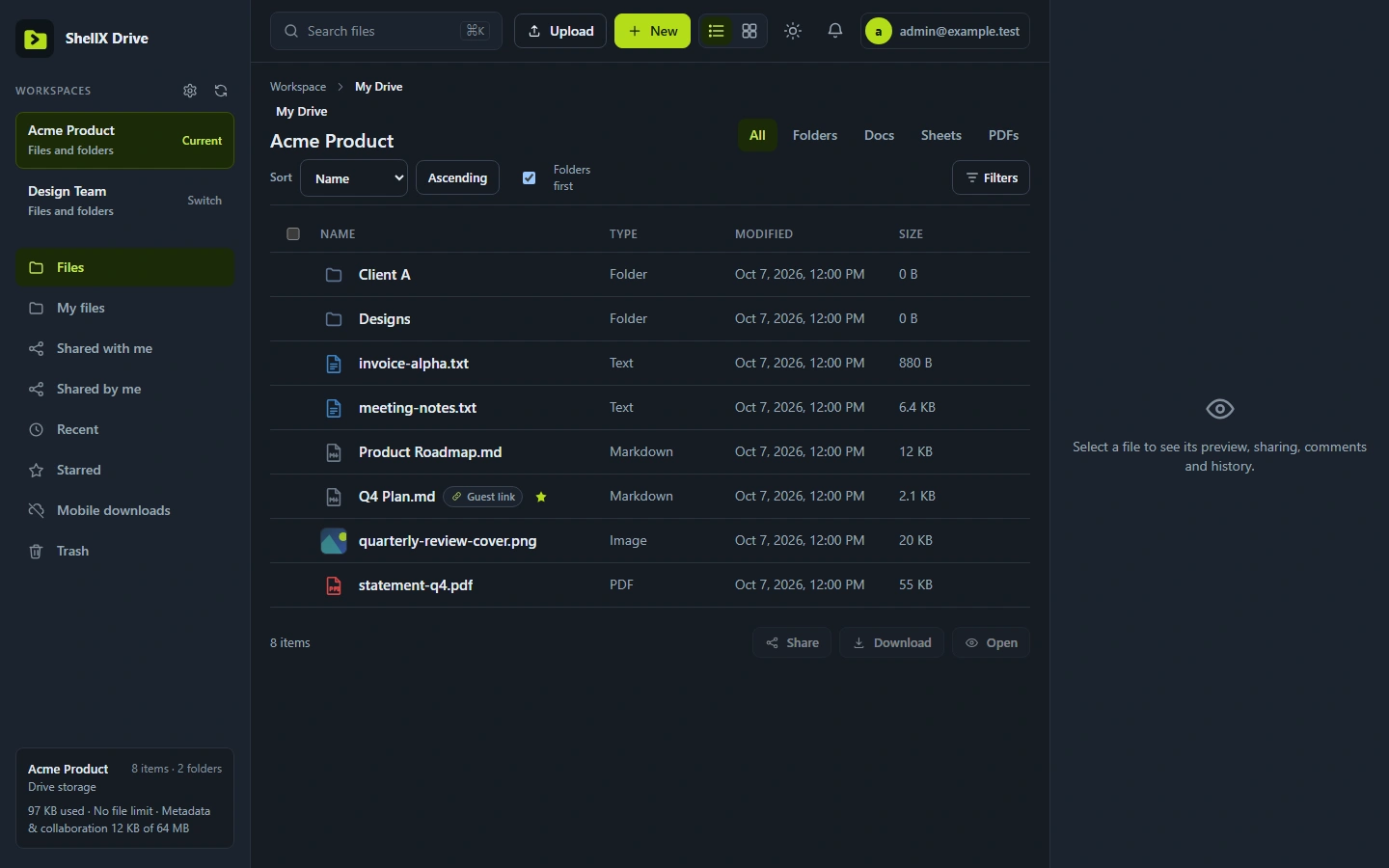Click the preview eye icon in side panel

tap(1220, 409)
